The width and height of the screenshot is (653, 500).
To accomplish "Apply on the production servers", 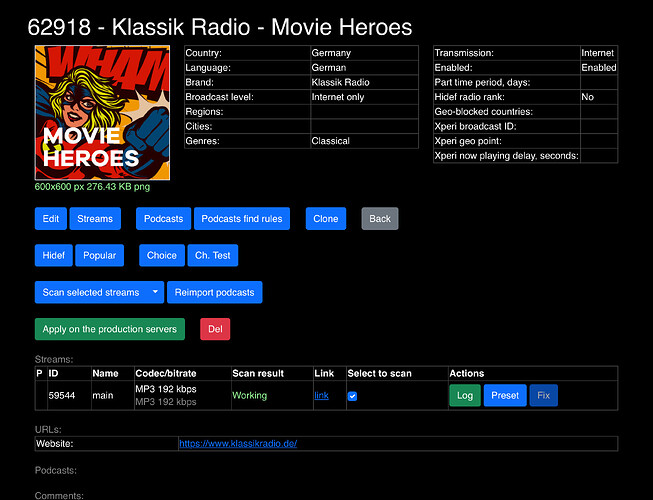I will (110, 329).
